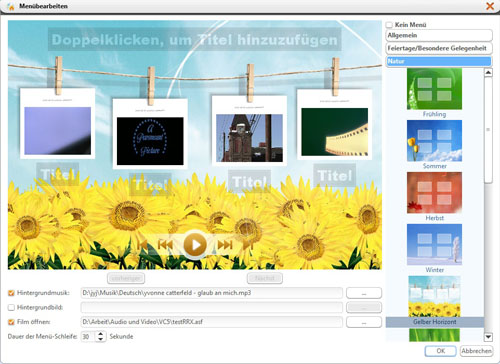The image size is (500, 364).
Task: Uncheck the Film öffnen checkbox
Action: click(x=11, y=322)
